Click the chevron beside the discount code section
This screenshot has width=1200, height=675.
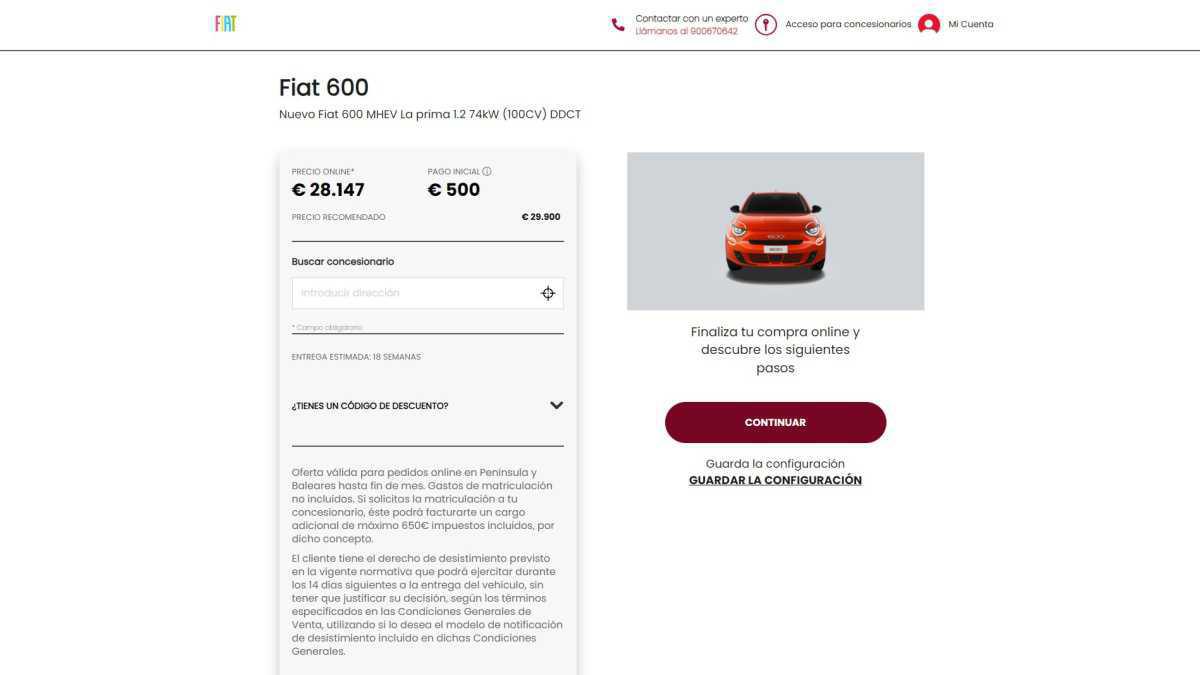556,405
